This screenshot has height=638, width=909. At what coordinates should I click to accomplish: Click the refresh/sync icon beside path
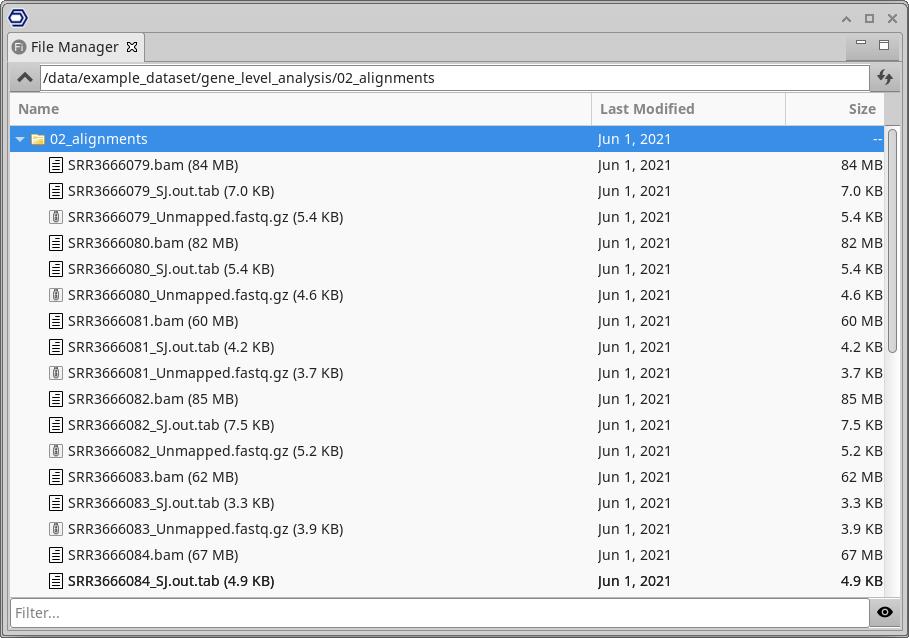coord(884,78)
